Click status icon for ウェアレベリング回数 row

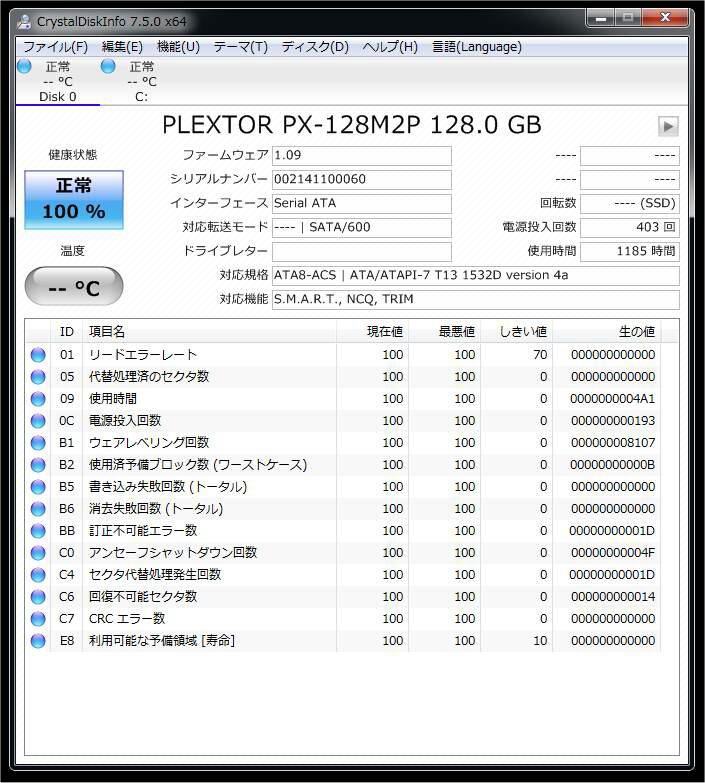point(38,443)
